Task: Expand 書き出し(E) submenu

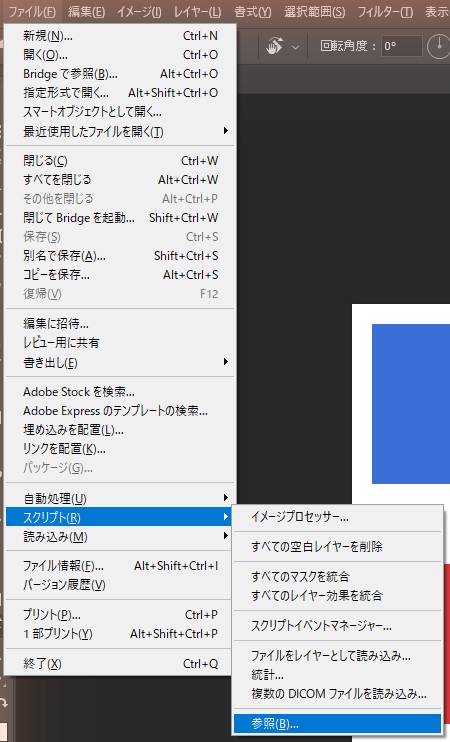Action: 120,362
